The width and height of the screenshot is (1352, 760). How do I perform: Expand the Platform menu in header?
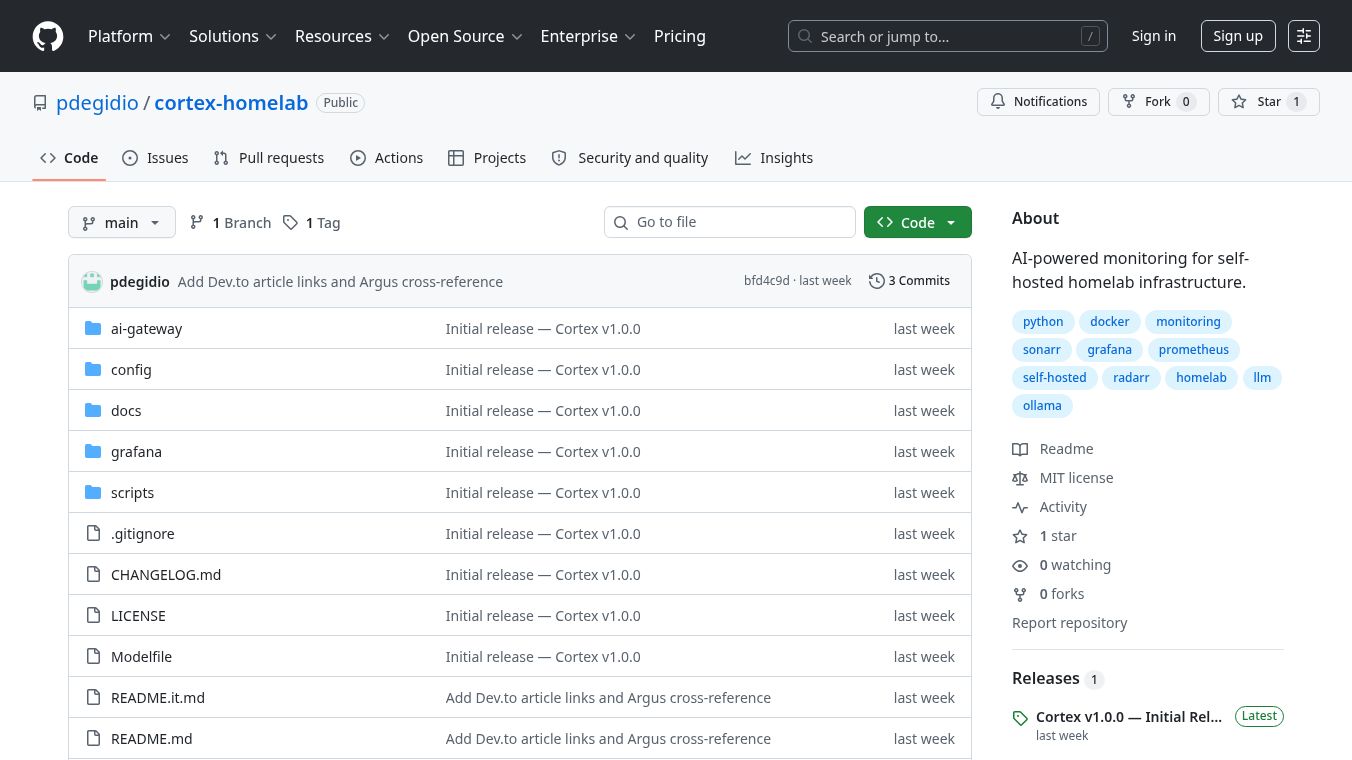tap(129, 36)
